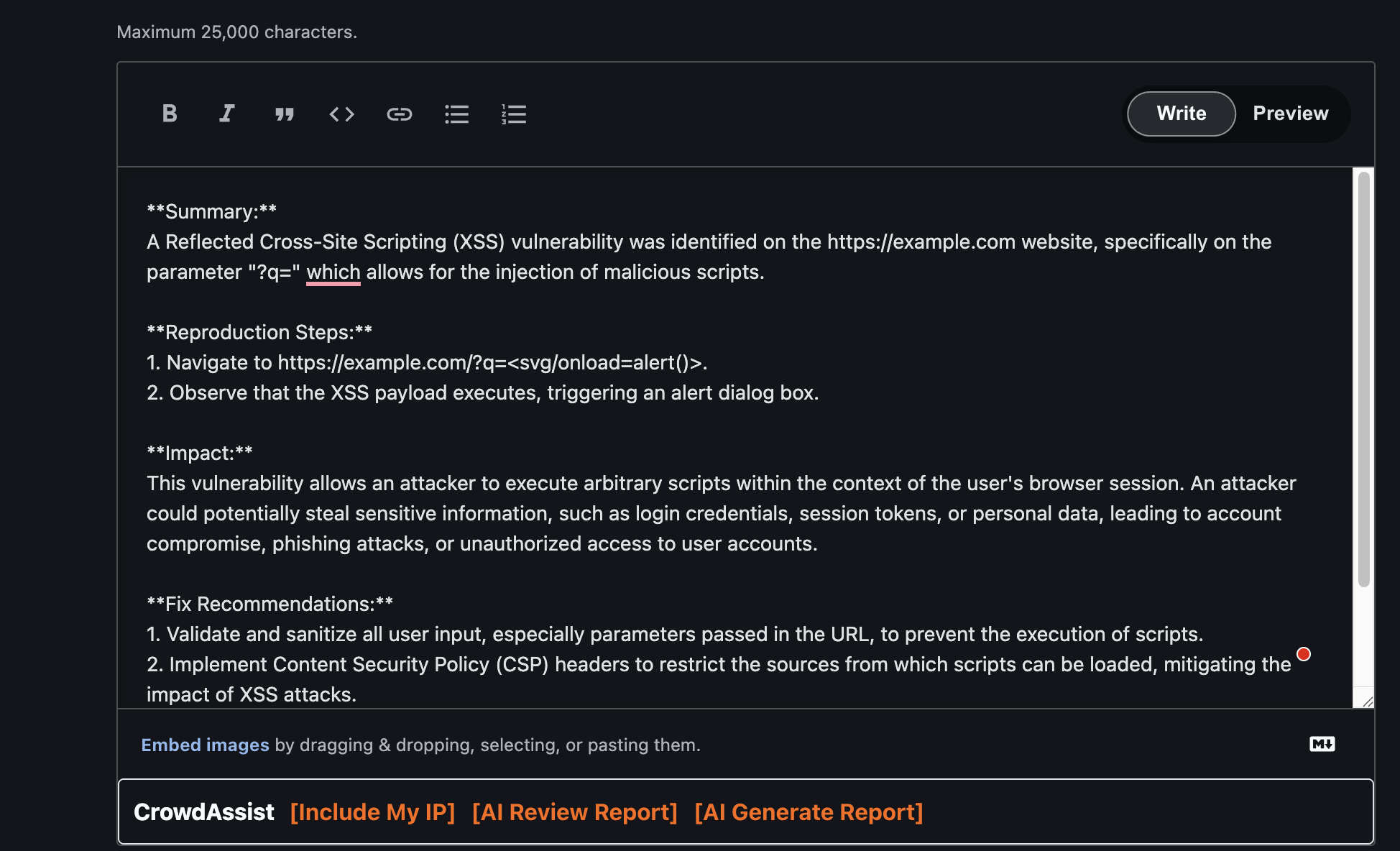Apply italic formatting from the toolbar
The width and height of the screenshot is (1400, 851).
pos(226,114)
